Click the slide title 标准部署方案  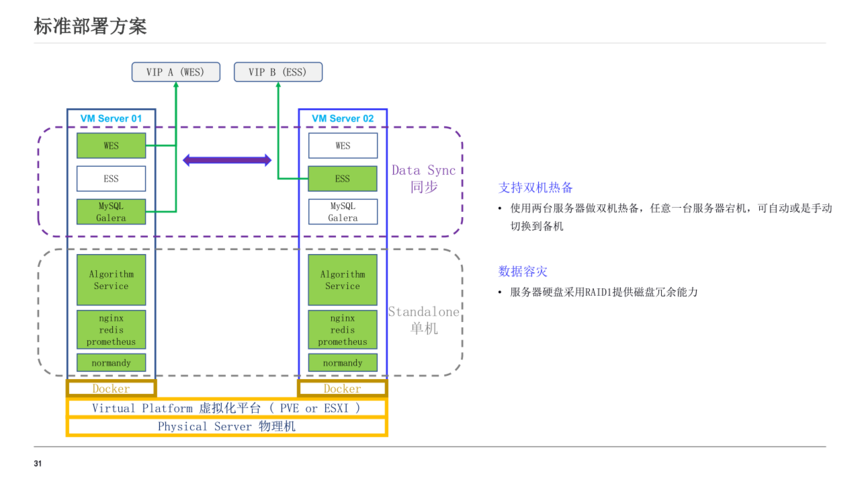point(90,26)
